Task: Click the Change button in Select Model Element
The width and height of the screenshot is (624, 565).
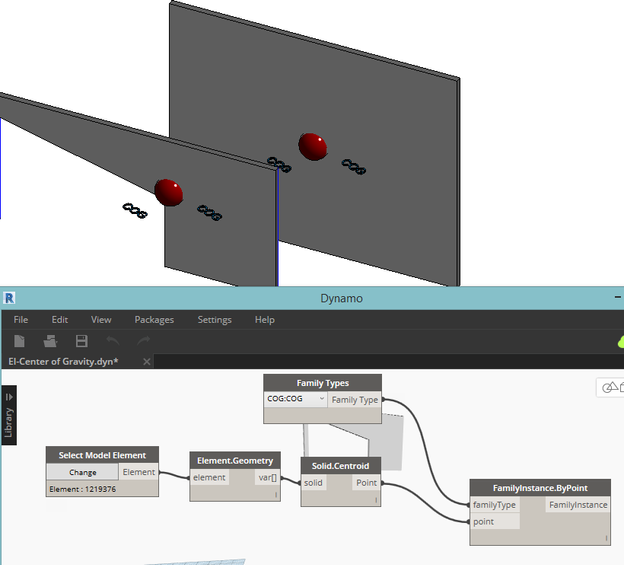Action: [82, 472]
